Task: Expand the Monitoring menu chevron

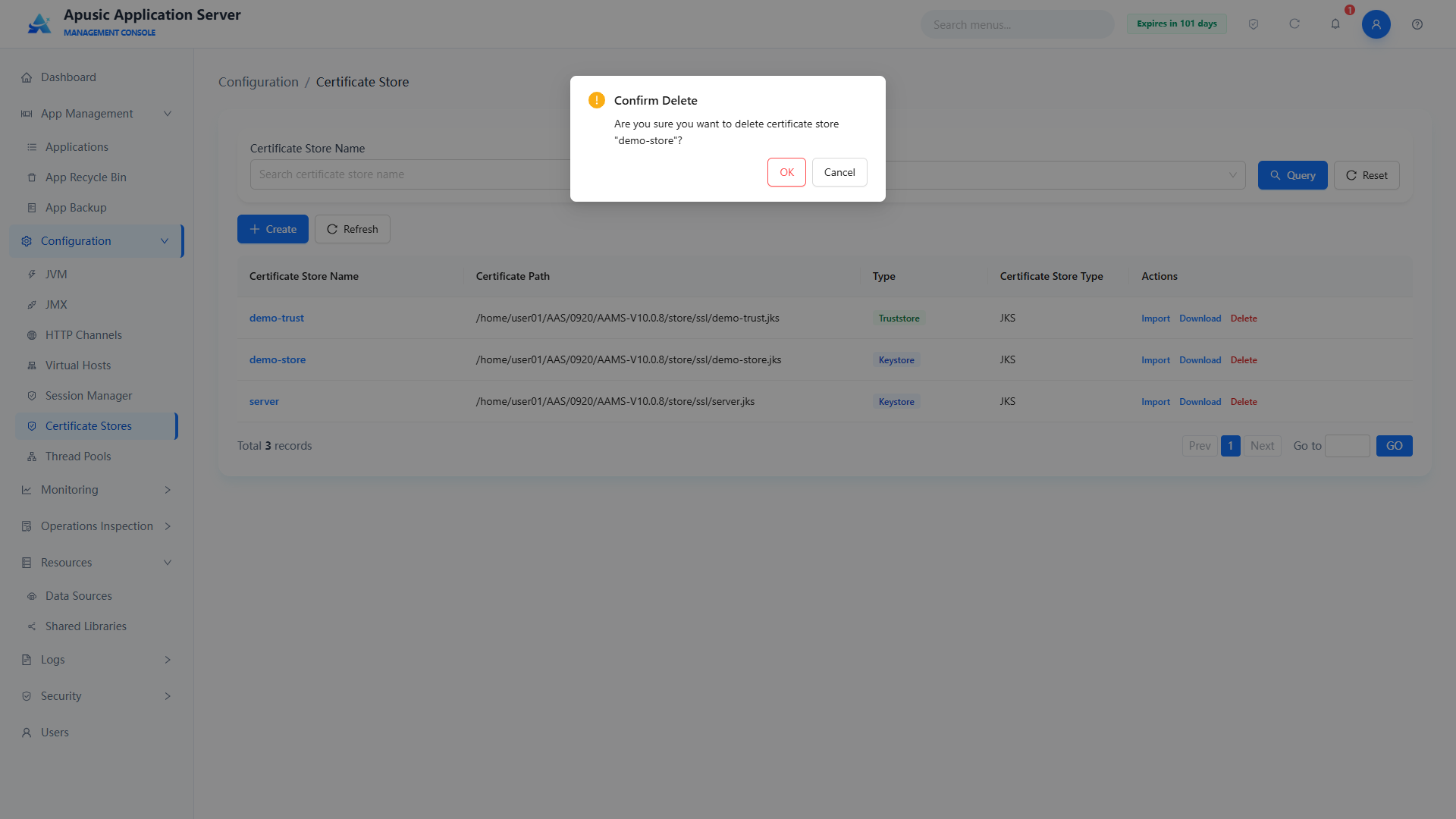Action: coord(168,490)
